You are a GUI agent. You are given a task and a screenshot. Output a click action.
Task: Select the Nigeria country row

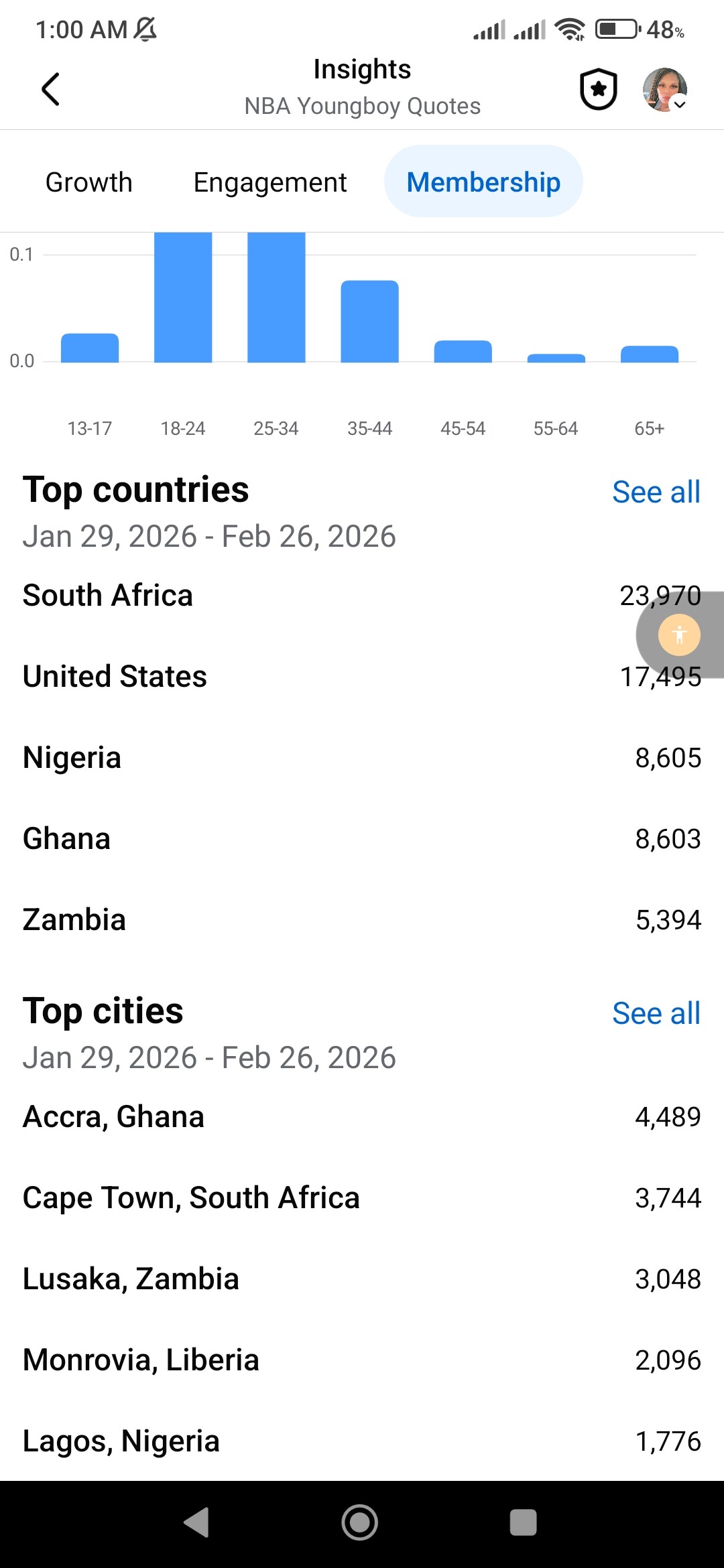pos(362,758)
